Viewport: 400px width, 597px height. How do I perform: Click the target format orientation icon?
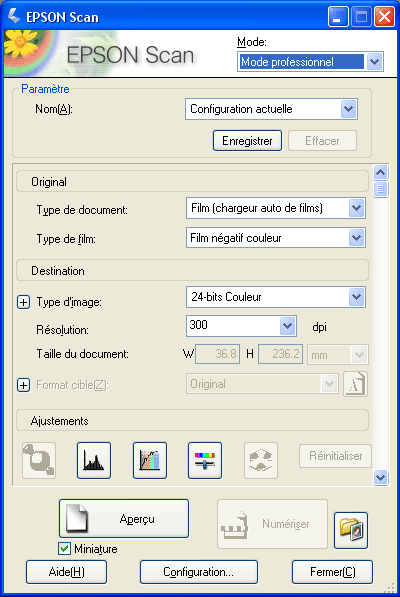point(355,384)
